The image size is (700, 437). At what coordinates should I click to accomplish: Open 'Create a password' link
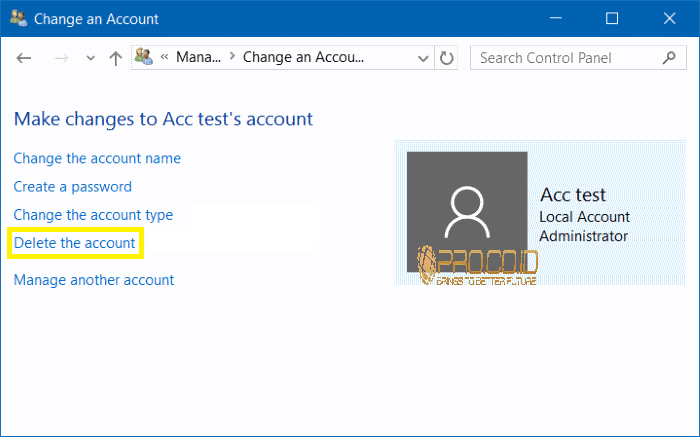pos(72,187)
